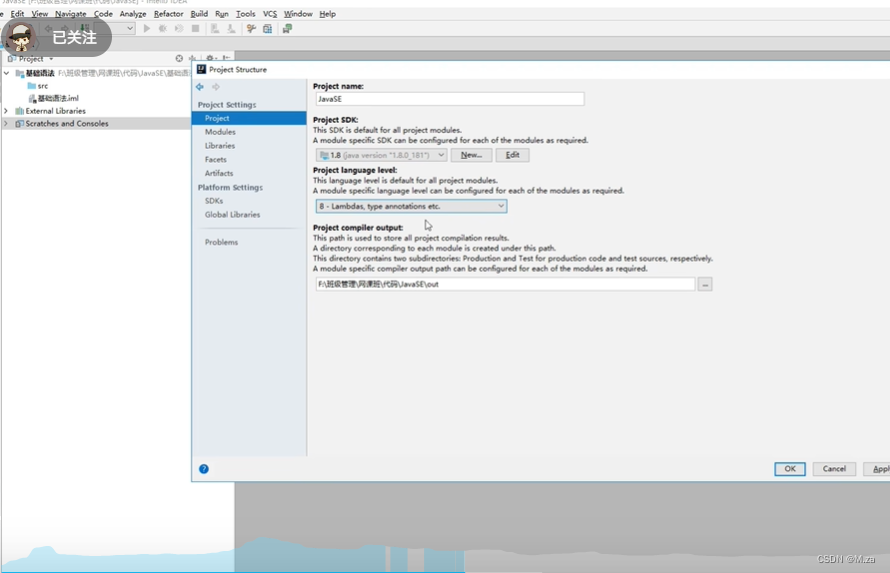Click the Project name field containing JavaSE
The width and height of the screenshot is (890, 573).
point(450,99)
